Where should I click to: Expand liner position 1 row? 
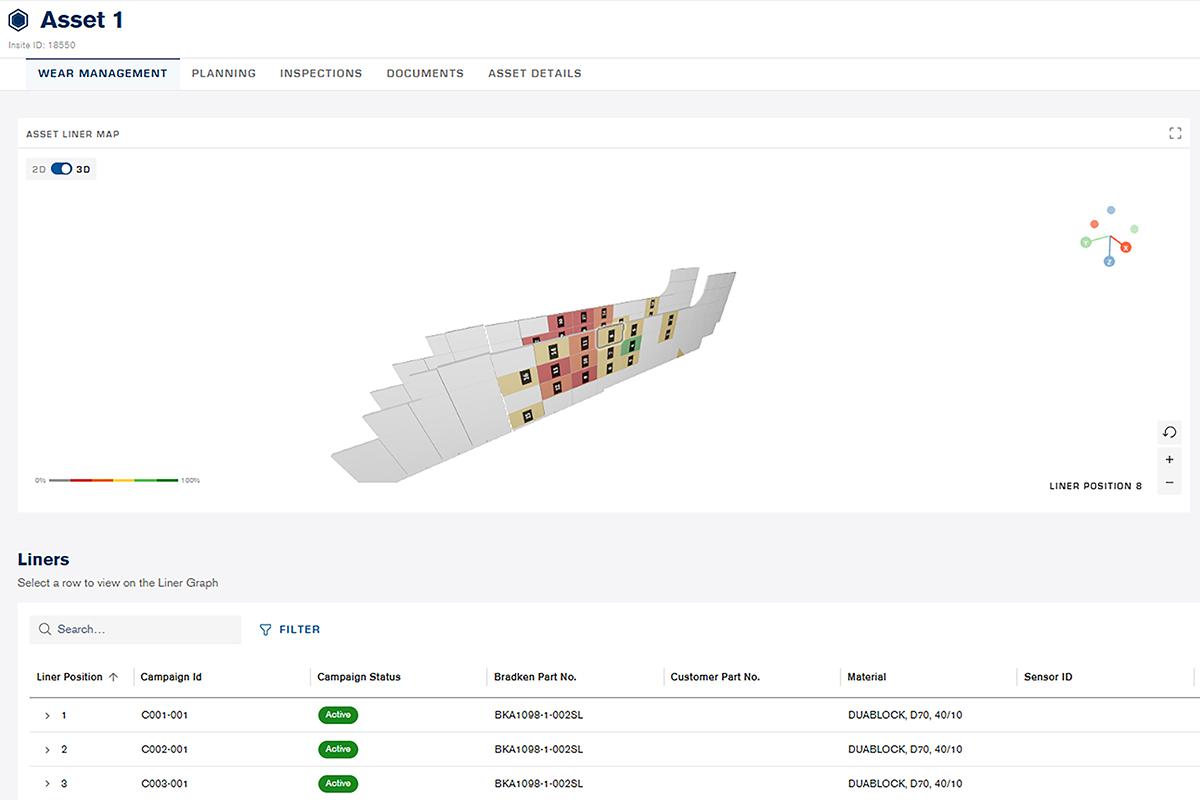[47, 716]
